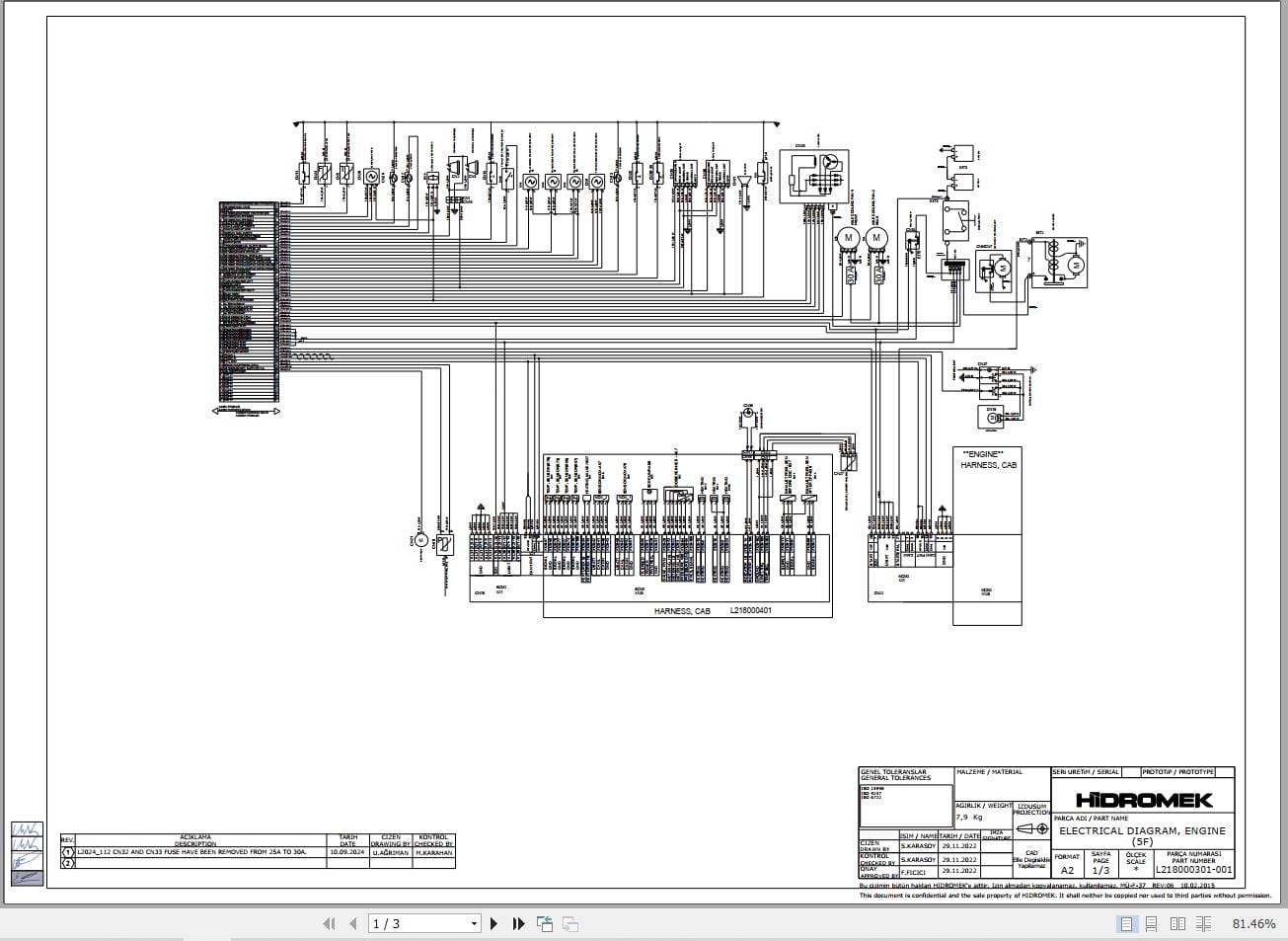Viewport: 1288px width, 941px height.
Task: Click the revision date 10.09.2024
Action: pos(348,851)
